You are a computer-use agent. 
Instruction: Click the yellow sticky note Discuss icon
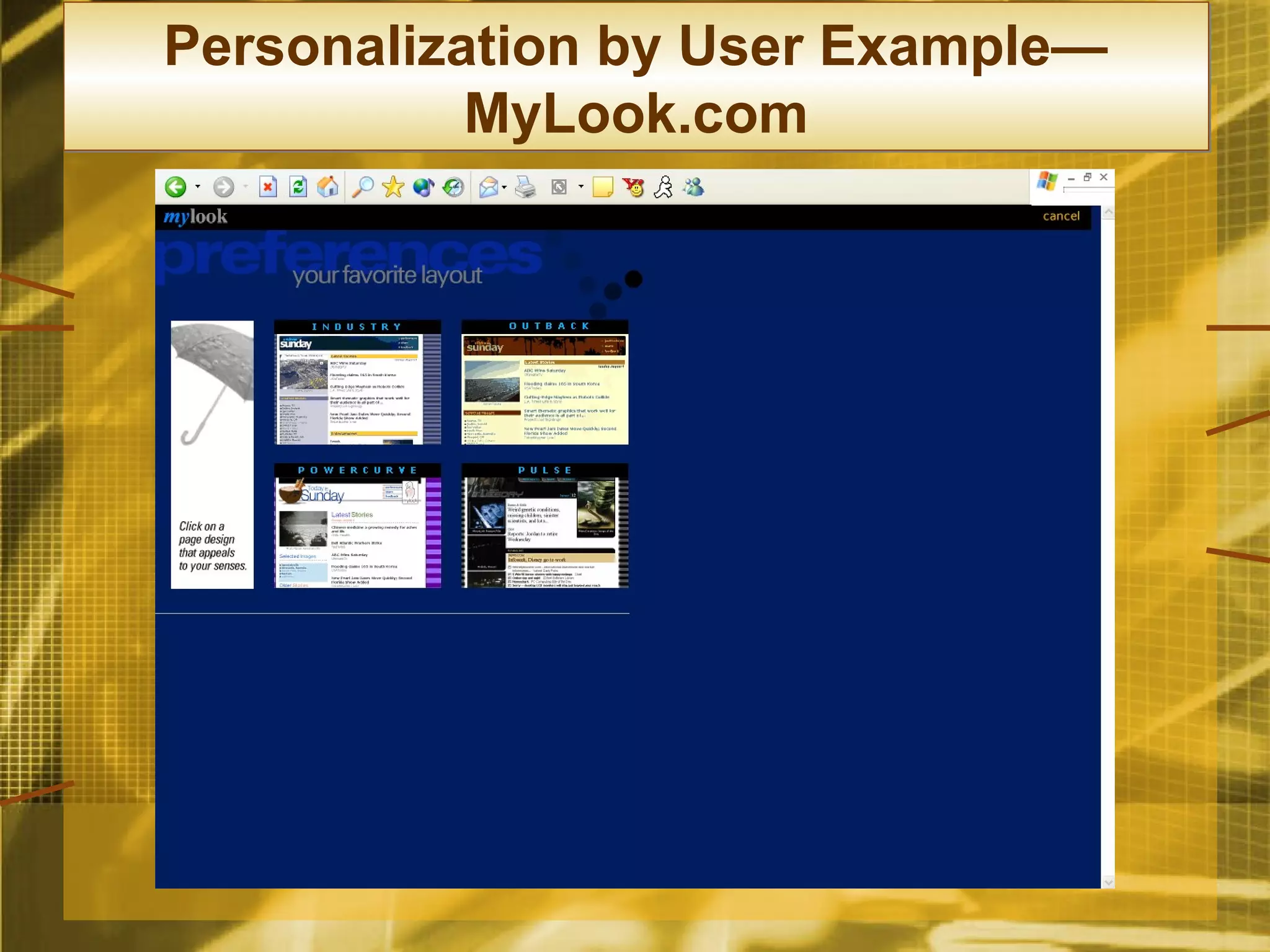(603, 187)
